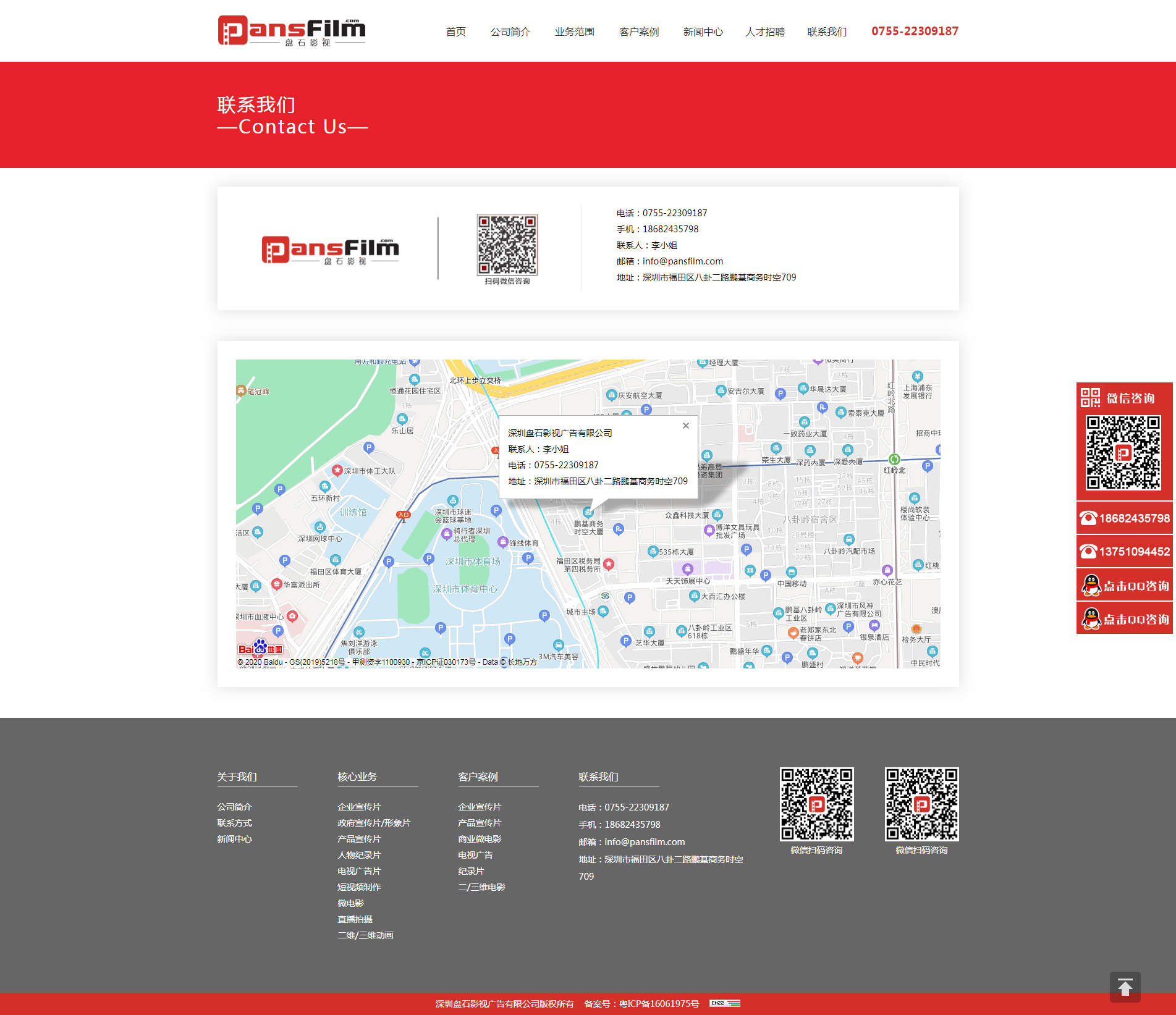
Task: Click the second 点击QQ咨询 penguin button
Action: (1125, 618)
